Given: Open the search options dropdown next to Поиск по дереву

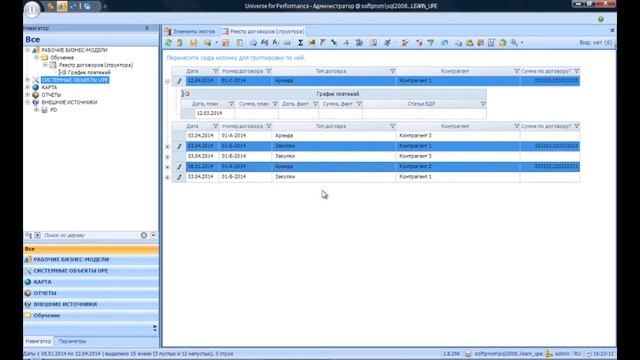Looking at the screenshot, I should click(153, 235).
